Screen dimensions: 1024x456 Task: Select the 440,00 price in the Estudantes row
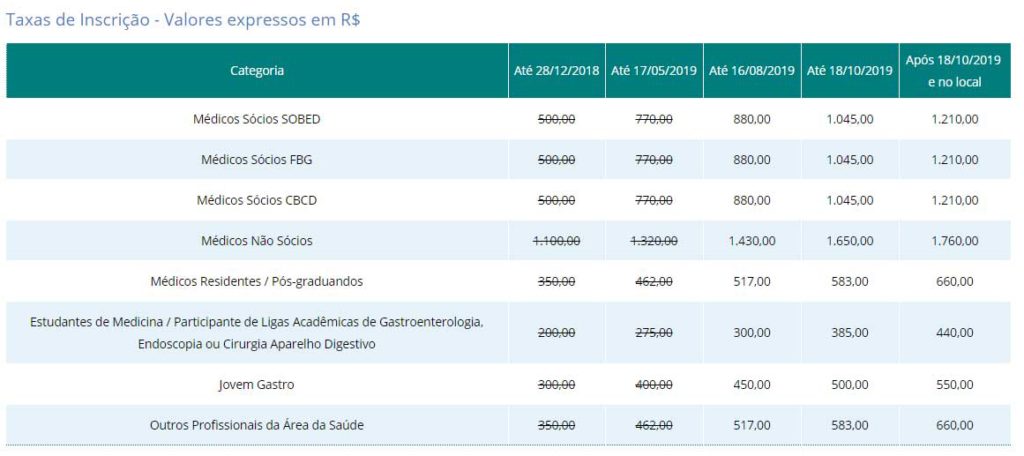pos(952,333)
